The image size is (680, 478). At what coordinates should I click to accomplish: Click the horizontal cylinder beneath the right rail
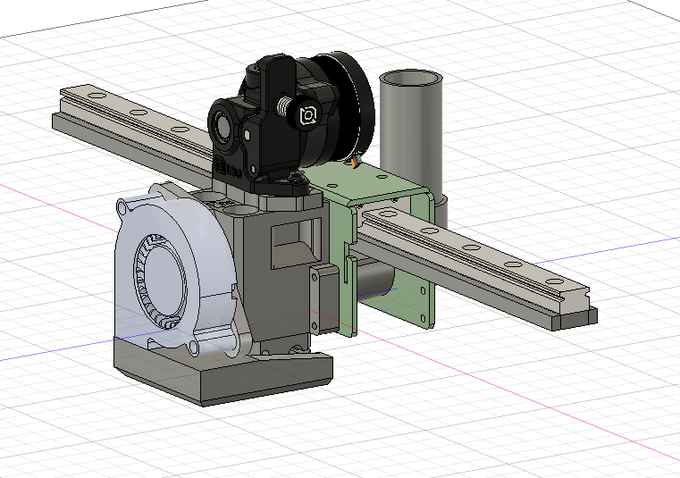(376, 278)
